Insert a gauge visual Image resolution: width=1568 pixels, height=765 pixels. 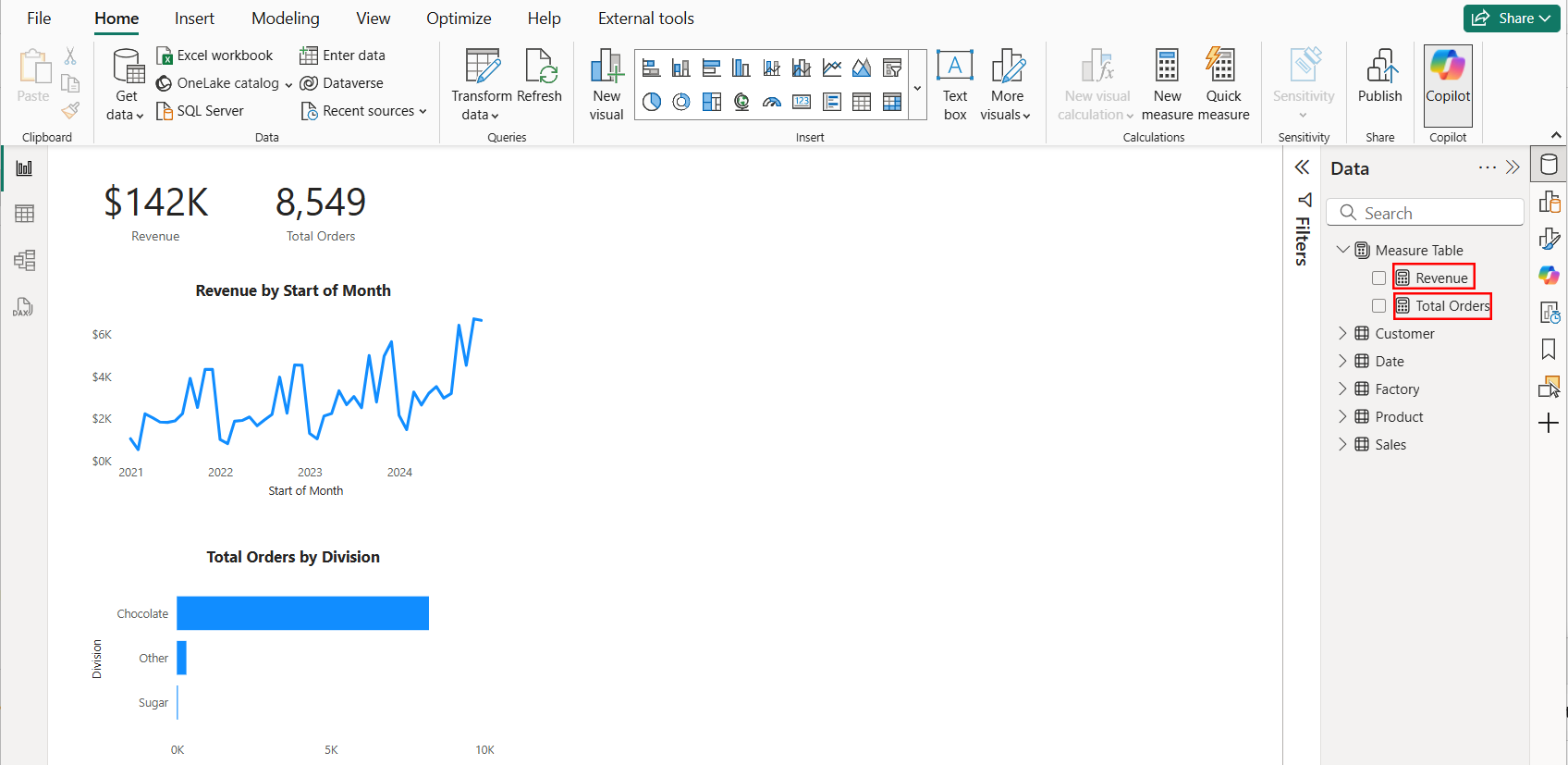coord(772,102)
